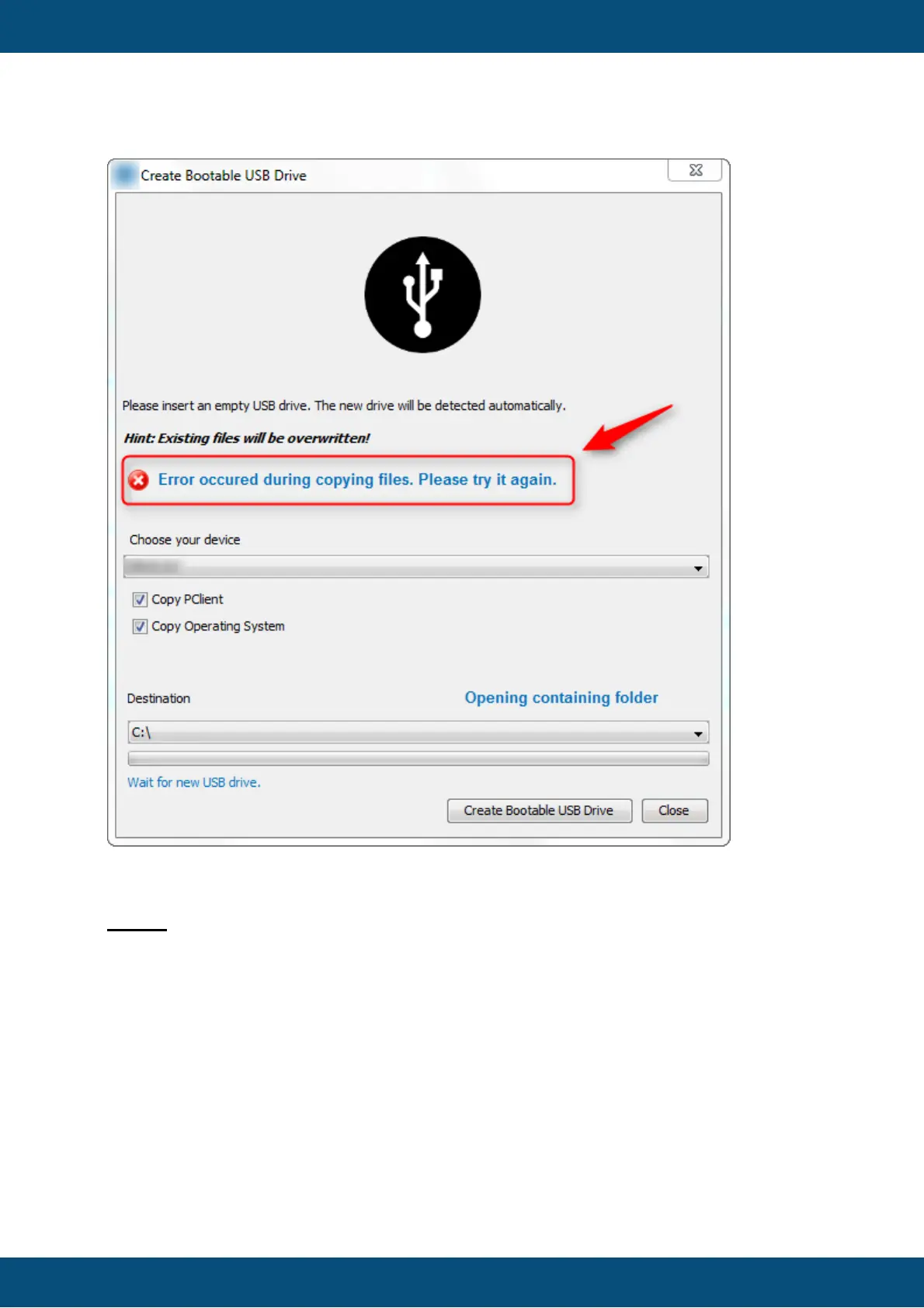924x1308 pixels.
Task: Click the error message text
Action: (x=357, y=480)
